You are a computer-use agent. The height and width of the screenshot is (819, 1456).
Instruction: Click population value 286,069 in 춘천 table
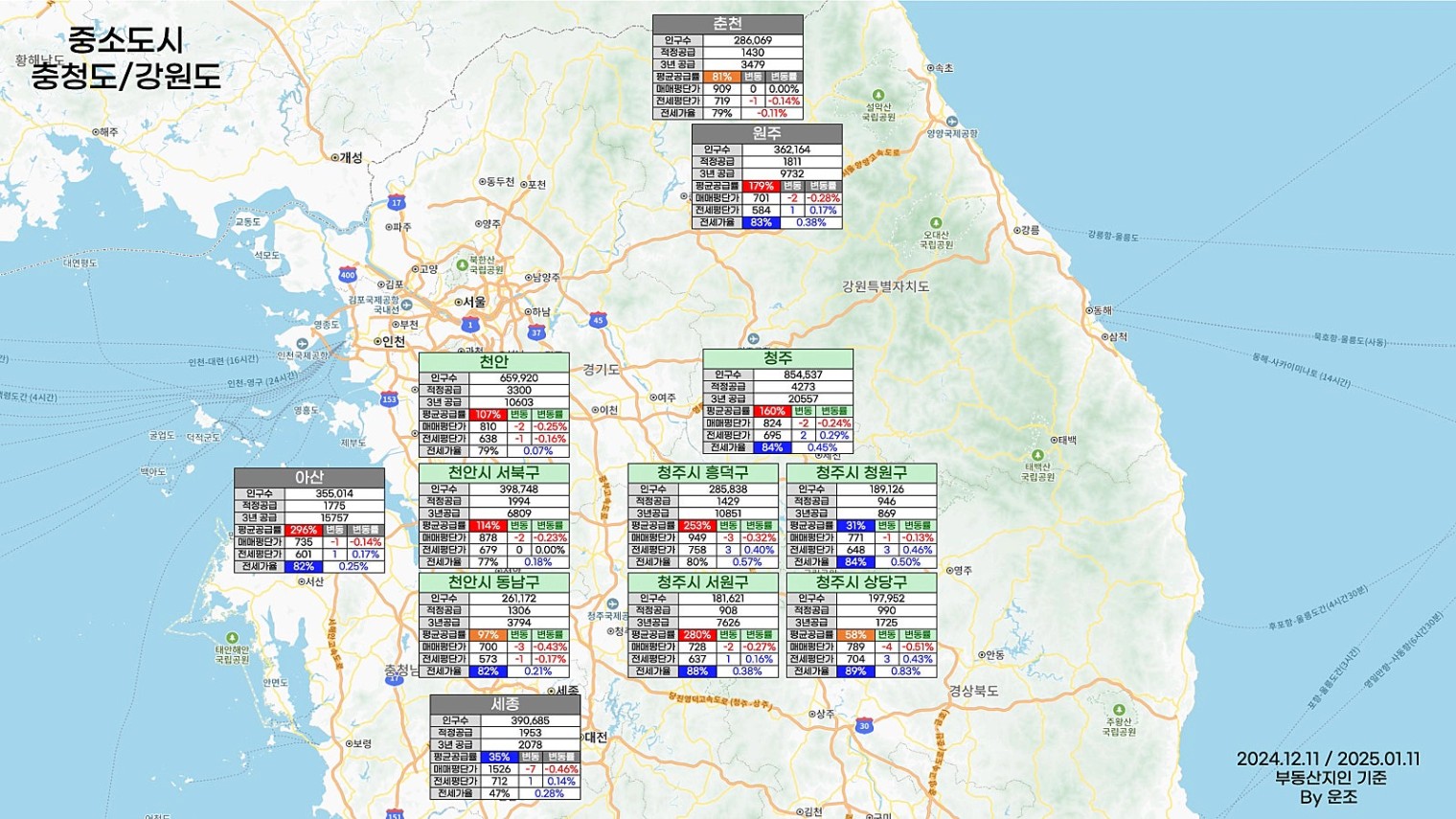tap(753, 40)
